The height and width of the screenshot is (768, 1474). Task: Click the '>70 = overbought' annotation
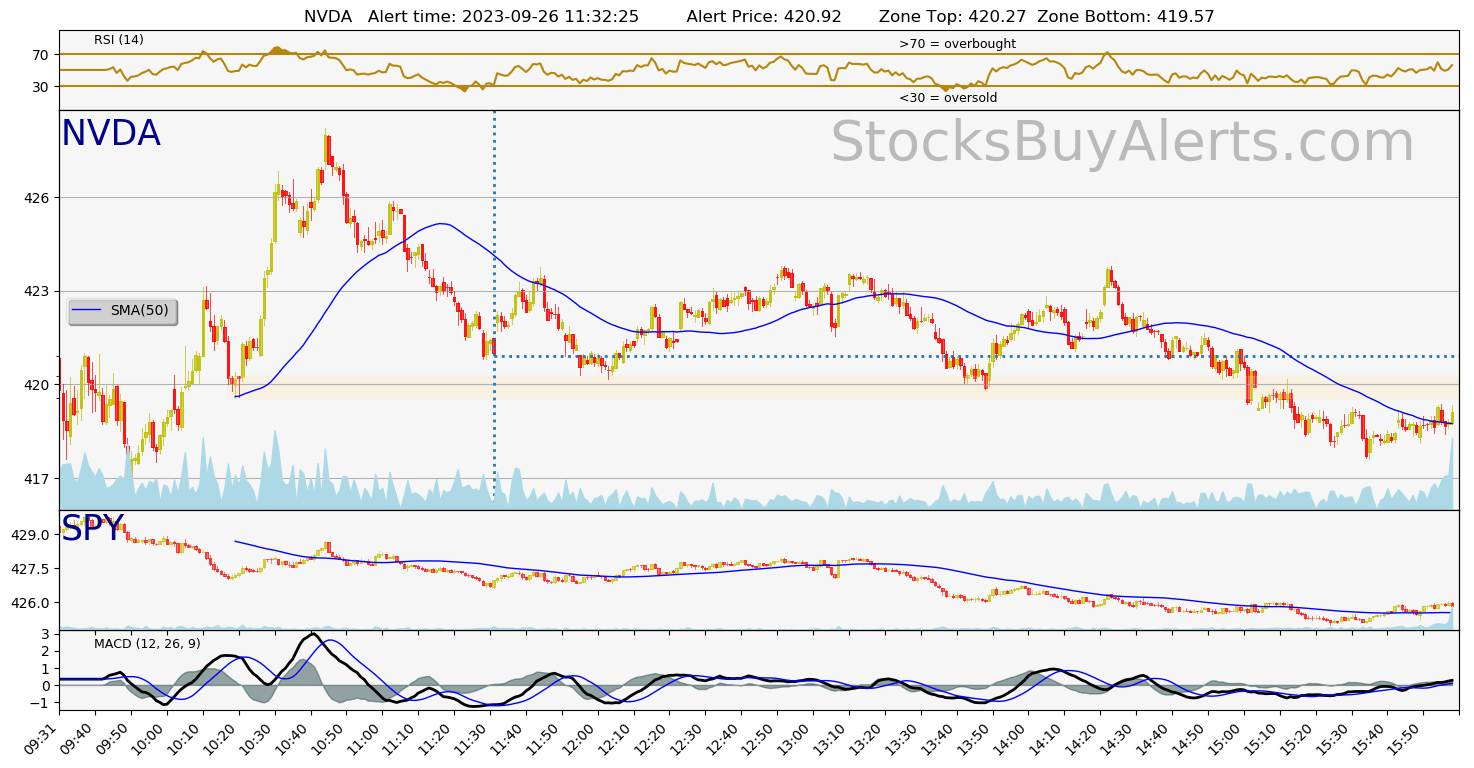coord(957,44)
